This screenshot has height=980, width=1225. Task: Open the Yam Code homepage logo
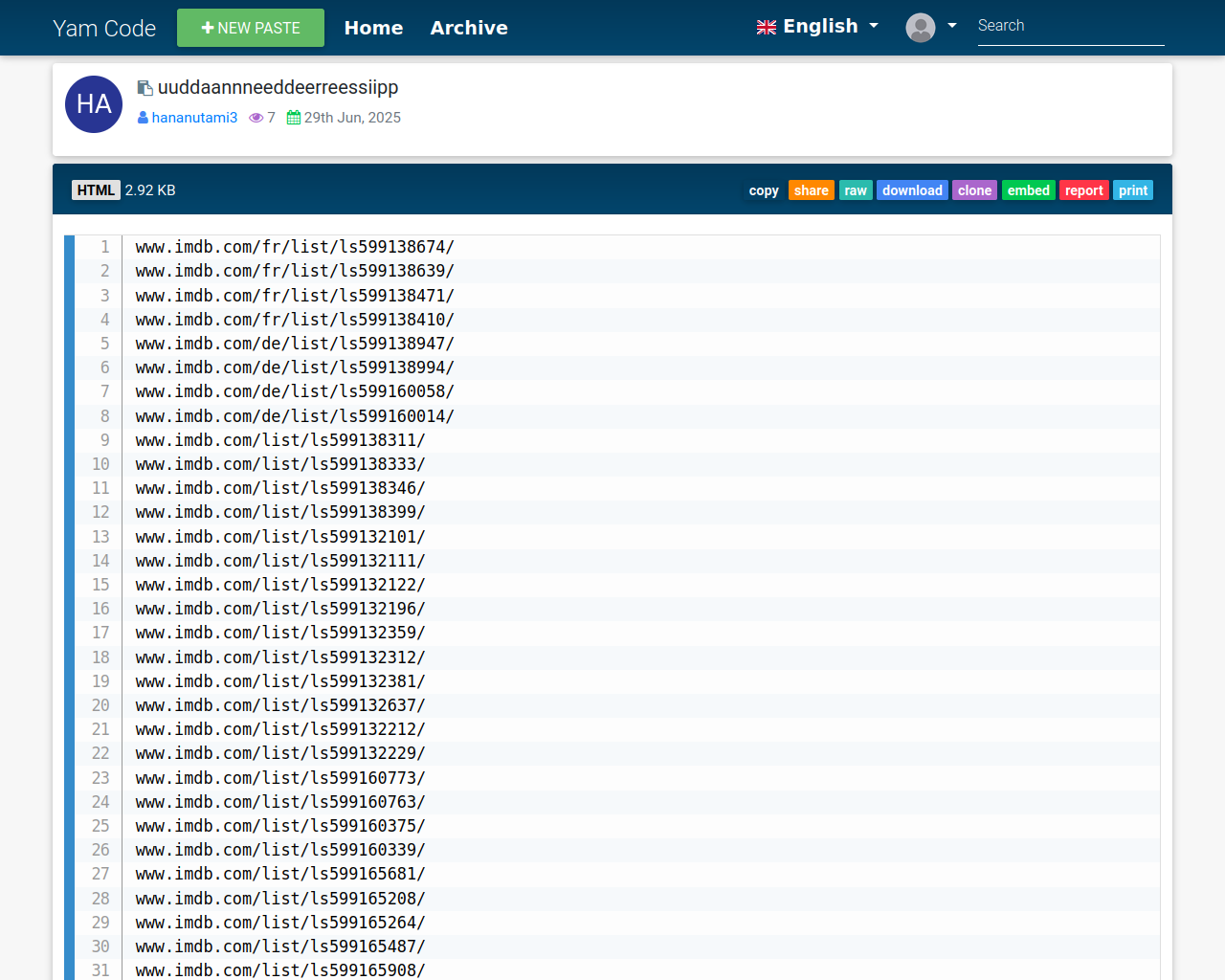(104, 28)
